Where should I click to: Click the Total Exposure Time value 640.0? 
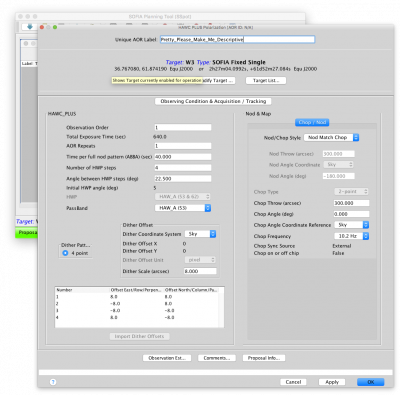point(160,137)
